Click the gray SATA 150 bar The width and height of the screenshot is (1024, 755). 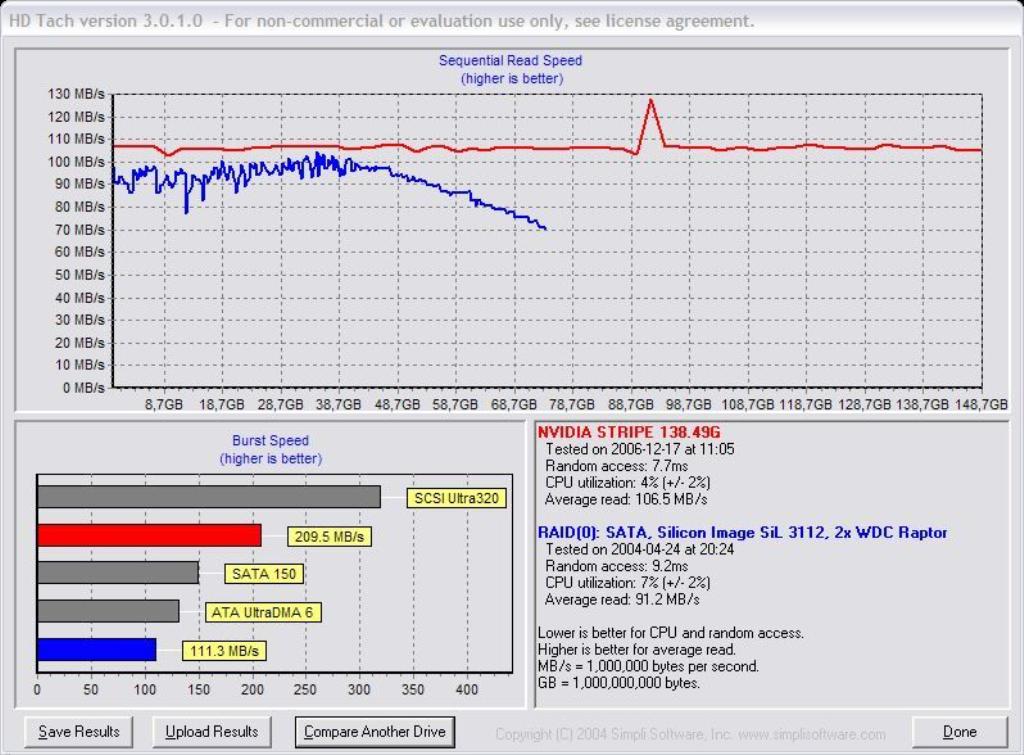click(118, 573)
